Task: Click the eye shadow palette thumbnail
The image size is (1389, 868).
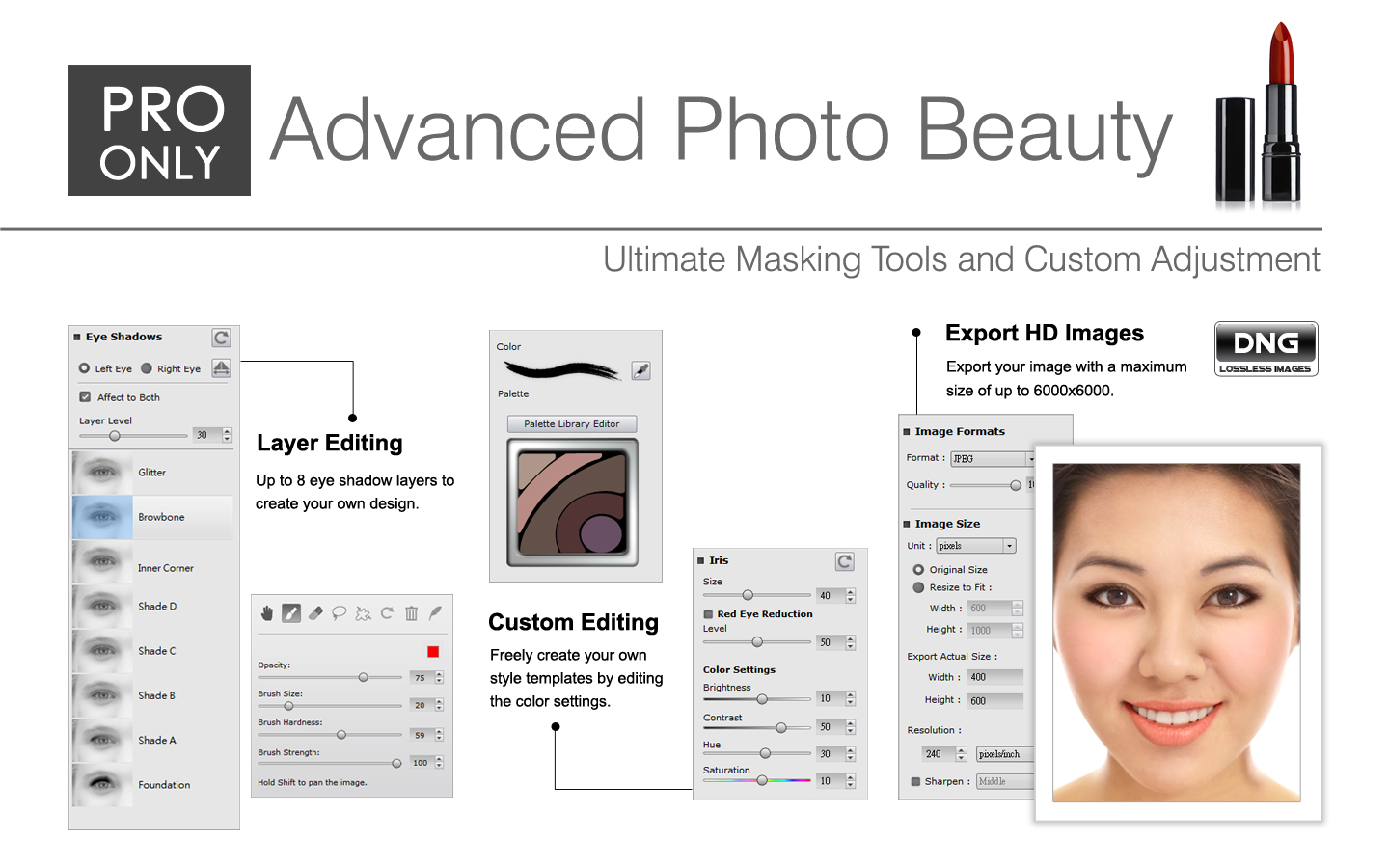Action: [x=573, y=502]
